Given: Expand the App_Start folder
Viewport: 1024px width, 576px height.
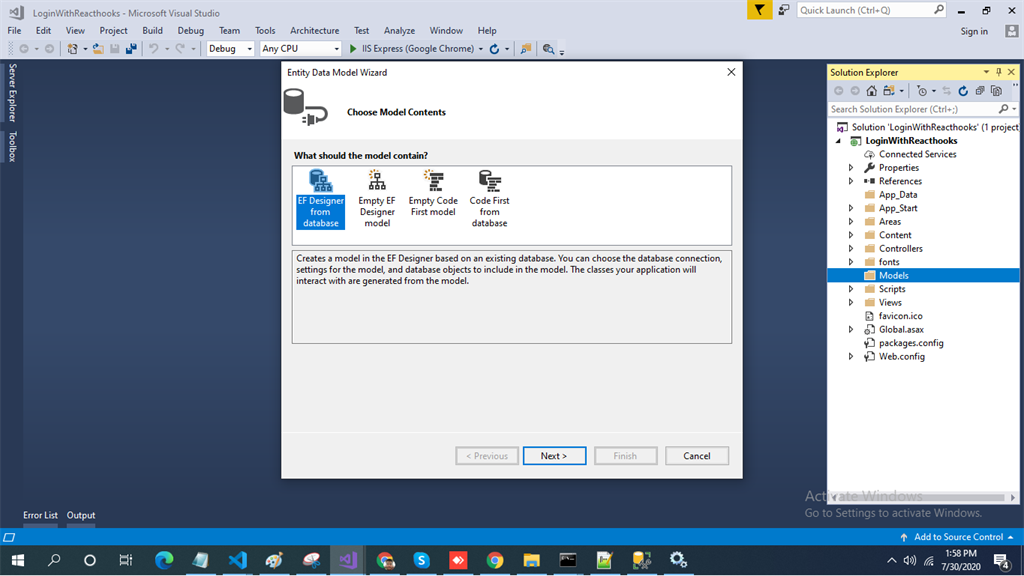Looking at the screenshot, I should click(x=851, y=208).
